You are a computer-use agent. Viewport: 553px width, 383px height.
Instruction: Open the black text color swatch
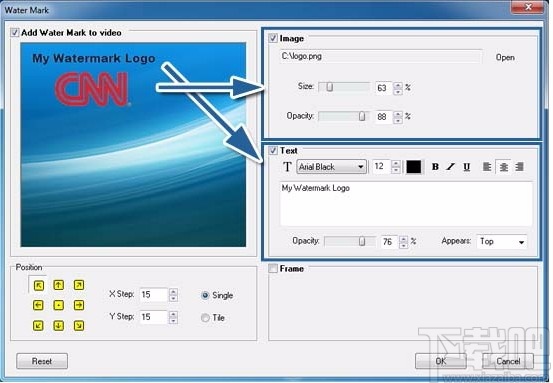tap(413, 167)
